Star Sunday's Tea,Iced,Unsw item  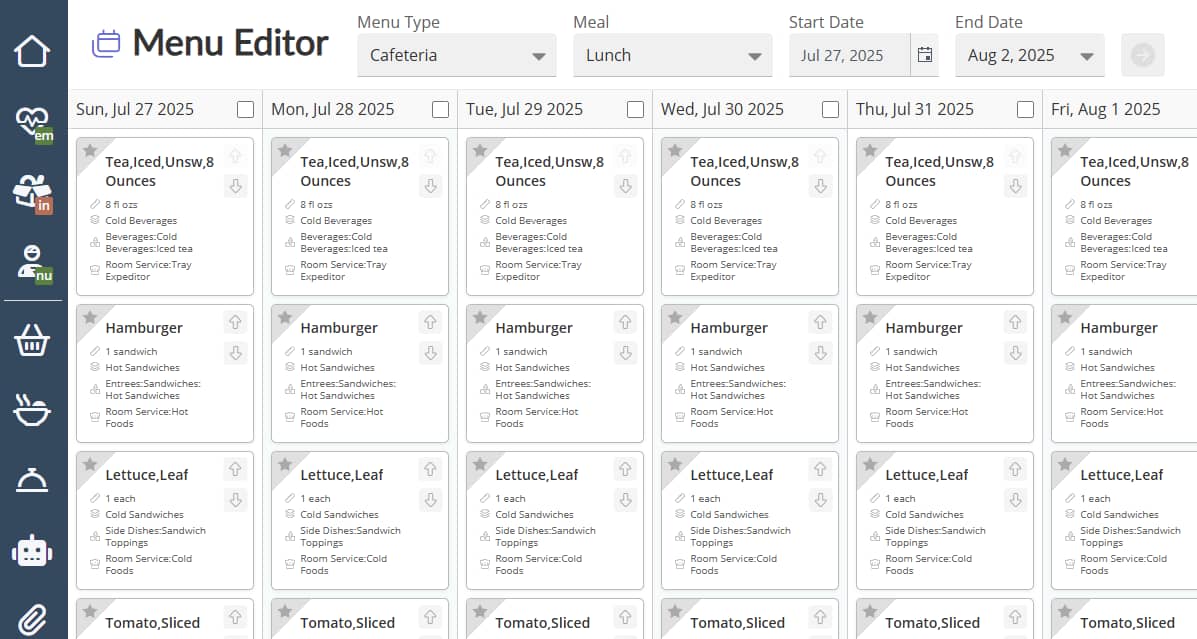[90, 150]
